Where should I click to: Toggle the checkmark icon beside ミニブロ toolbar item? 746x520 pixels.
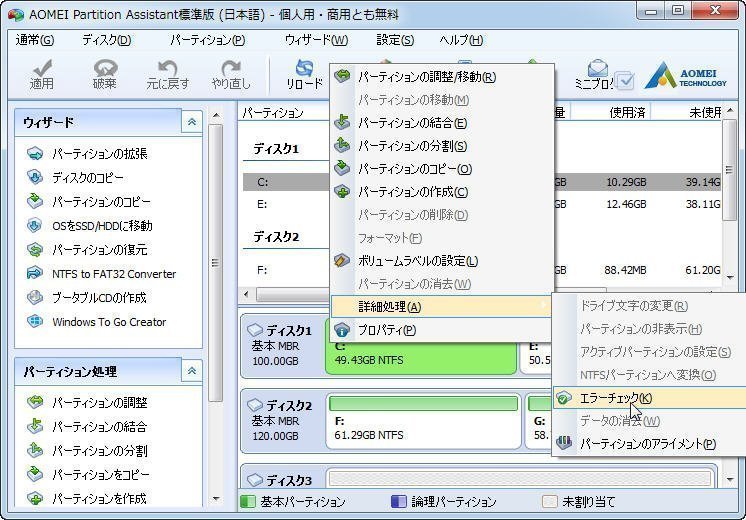(625, 81)
